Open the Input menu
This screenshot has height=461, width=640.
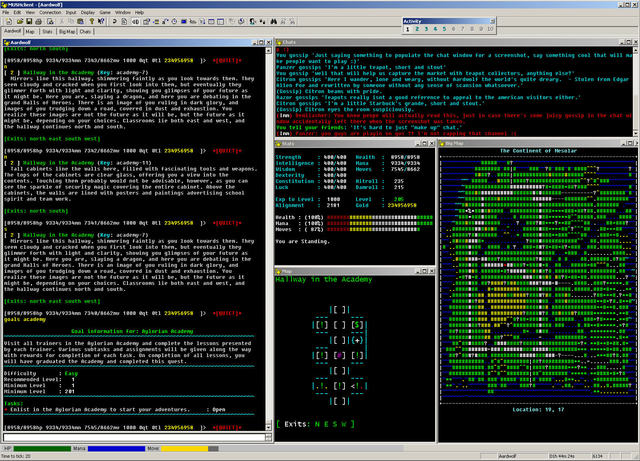pos(71,13)
